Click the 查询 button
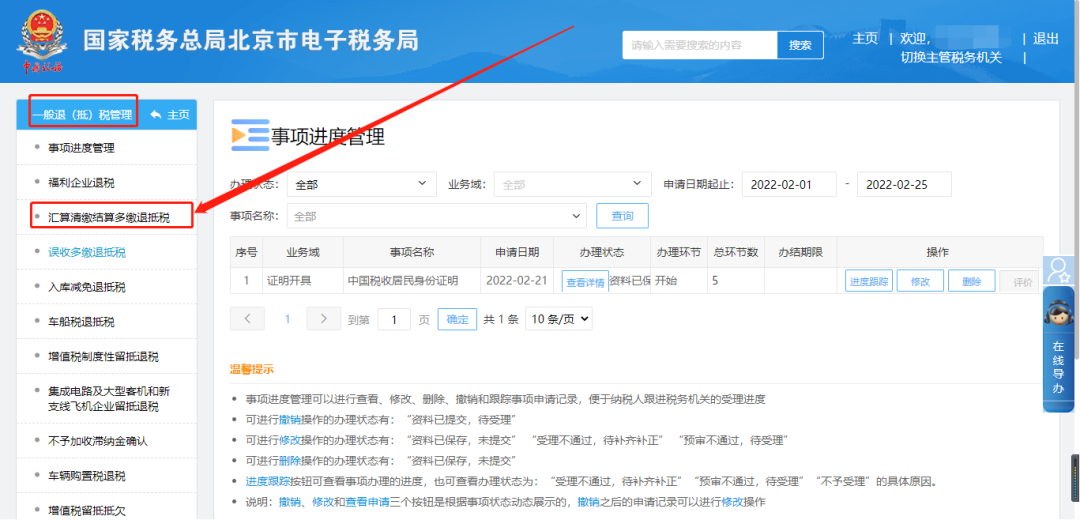The image size is (1080, 520). click(x=622, y=216)
